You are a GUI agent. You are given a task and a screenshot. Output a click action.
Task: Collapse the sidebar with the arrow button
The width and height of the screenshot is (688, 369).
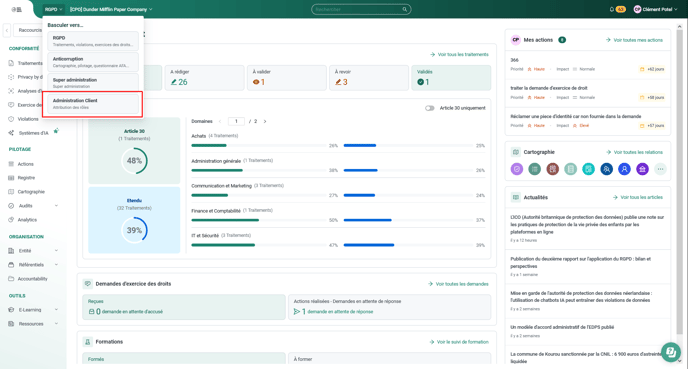7,30
